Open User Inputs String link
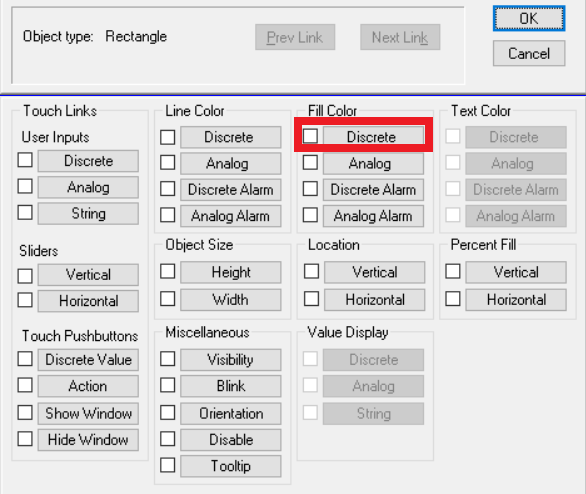The image size is (586, 494). pos(88,213)
